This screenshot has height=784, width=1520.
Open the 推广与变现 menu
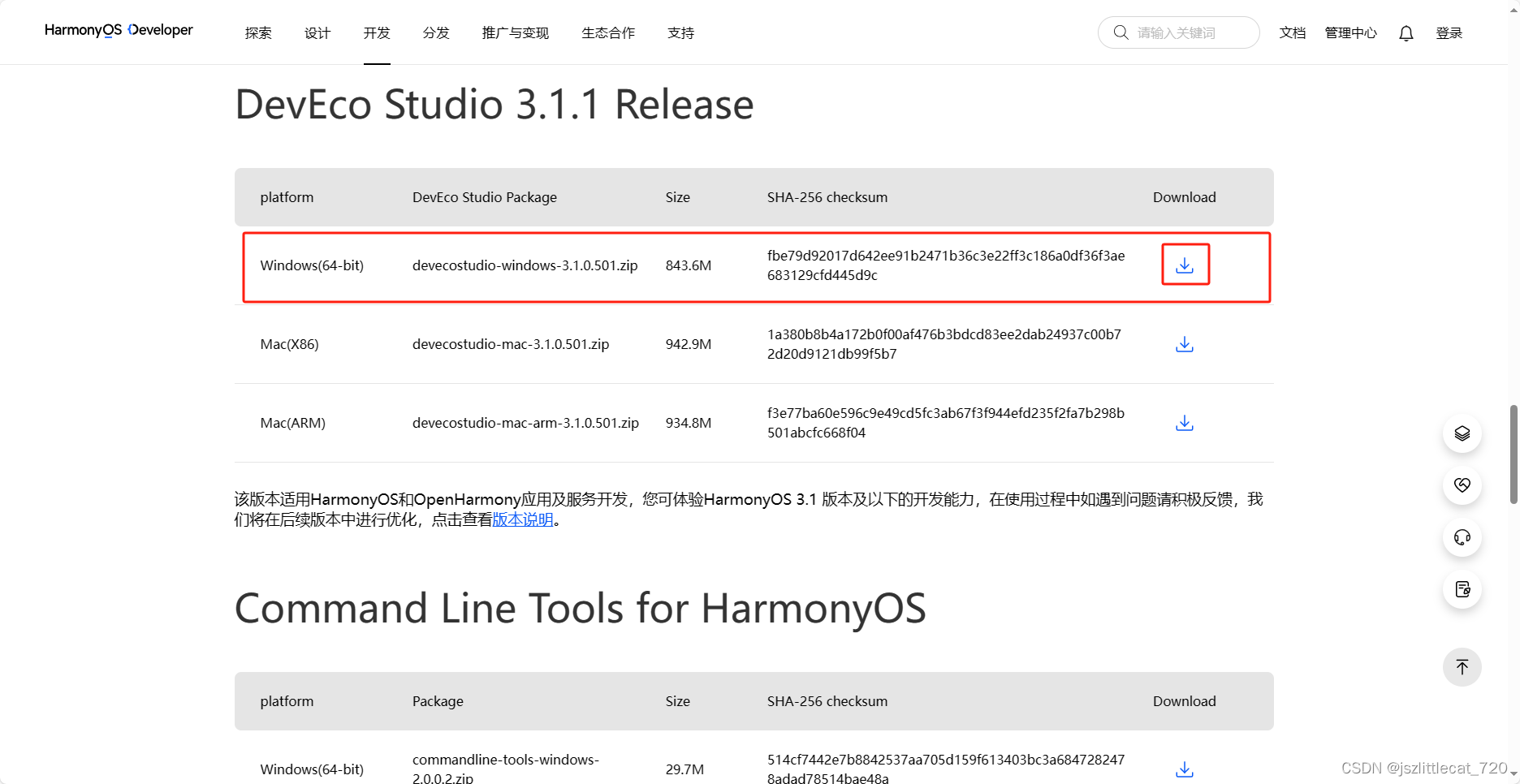pos(516,33)
